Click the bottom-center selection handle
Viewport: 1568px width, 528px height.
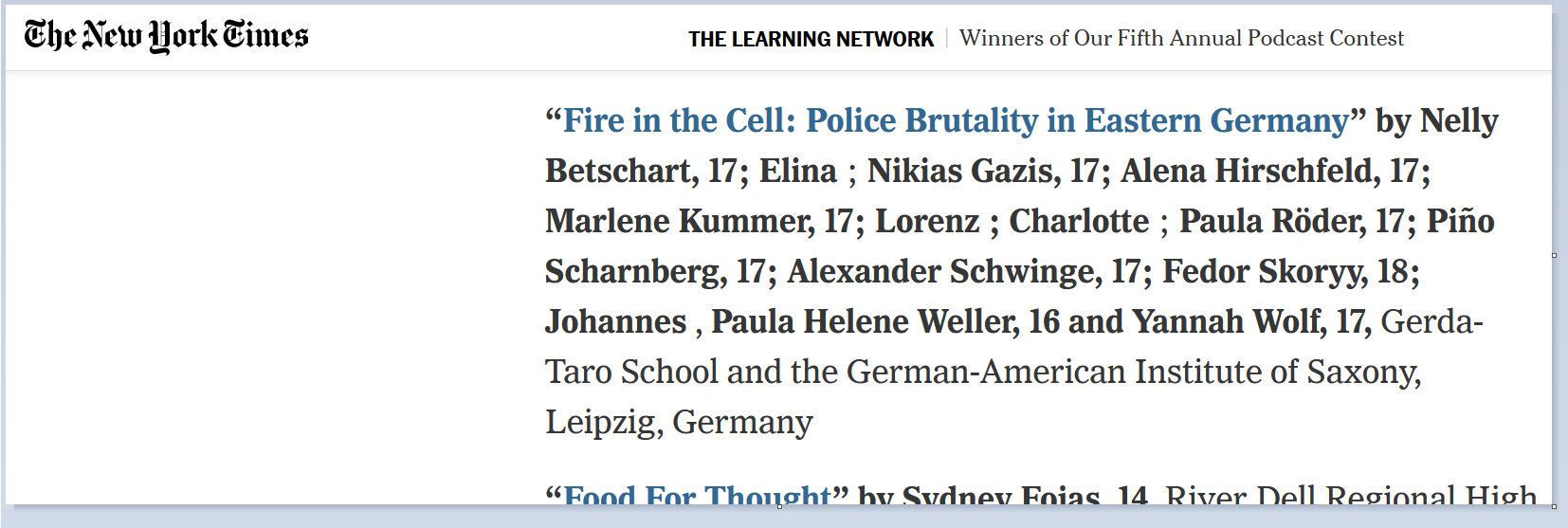pyautogui.click(x=779, y=506)
